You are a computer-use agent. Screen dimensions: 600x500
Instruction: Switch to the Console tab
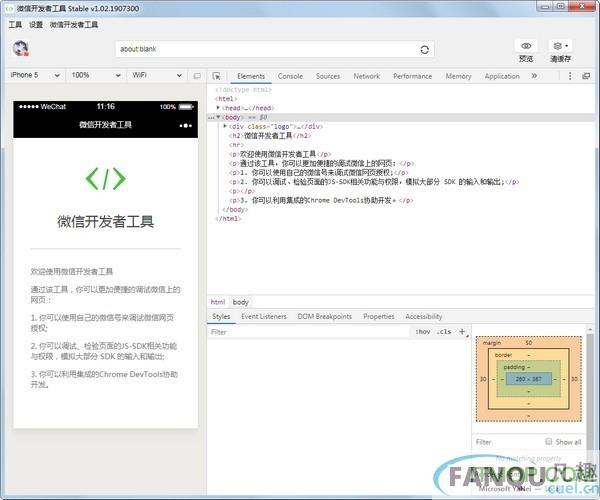coord(290,76)
